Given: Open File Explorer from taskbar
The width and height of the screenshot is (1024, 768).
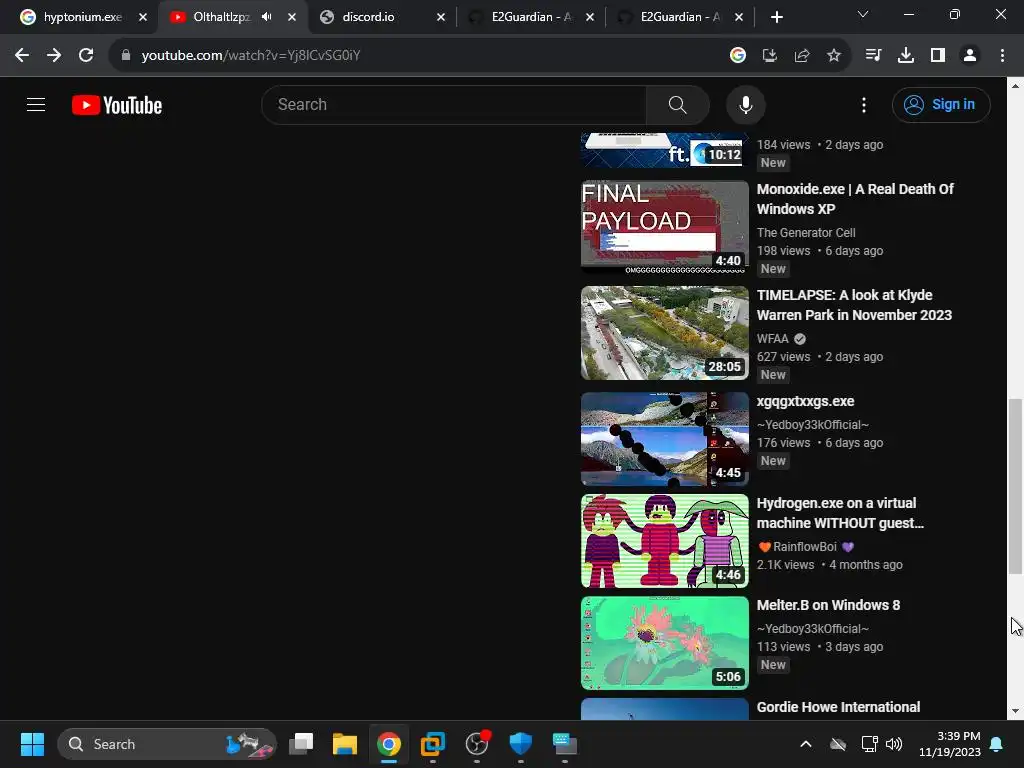Looking at the screenshot, I should (345, 744).
